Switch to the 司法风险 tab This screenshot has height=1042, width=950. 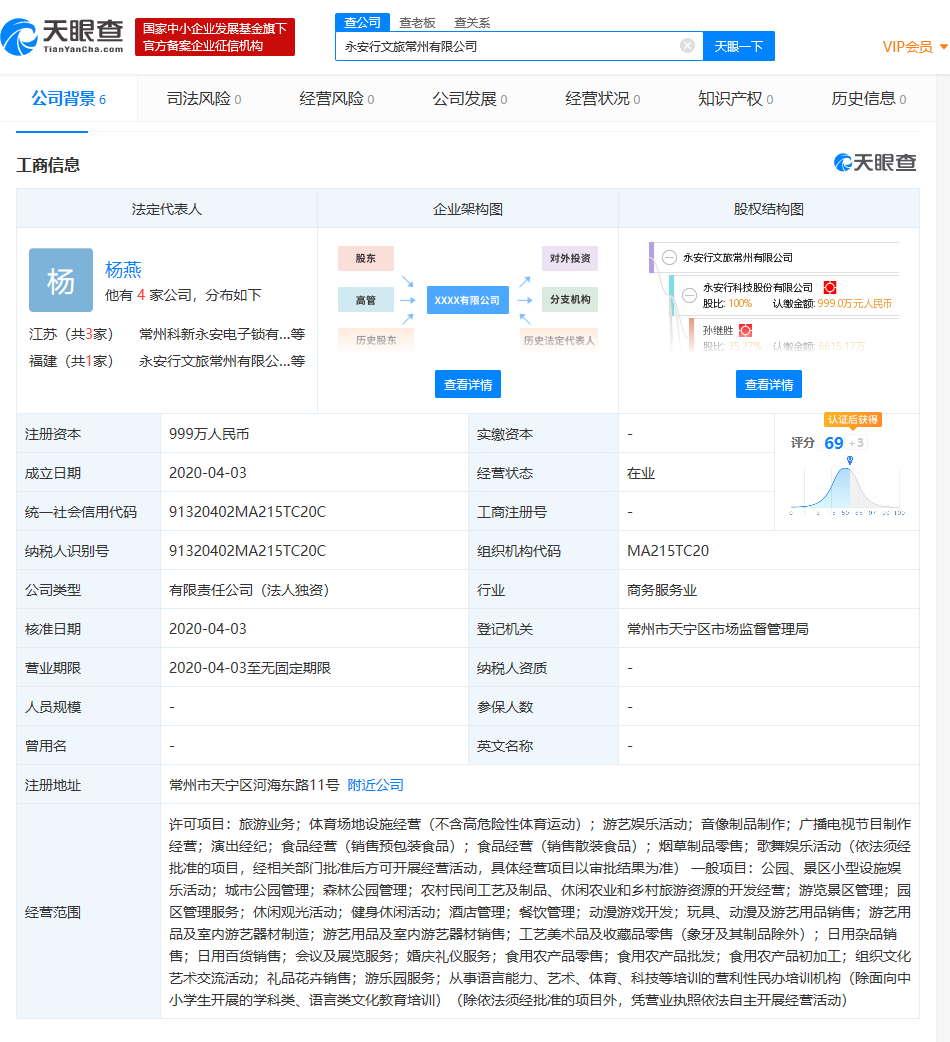203,99
